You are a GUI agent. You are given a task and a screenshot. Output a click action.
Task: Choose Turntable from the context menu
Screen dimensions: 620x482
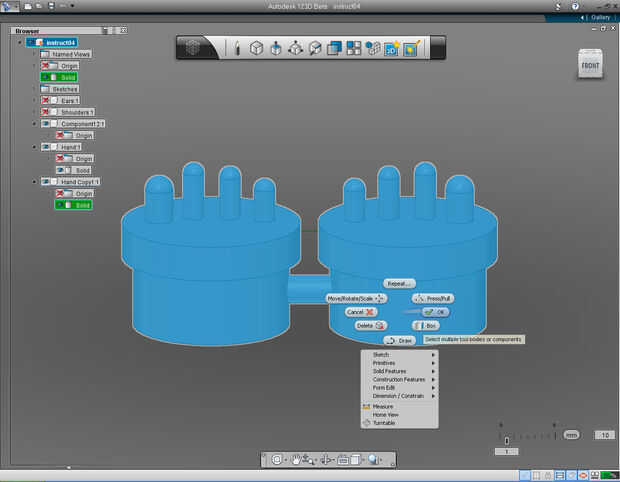click(399, 423)
